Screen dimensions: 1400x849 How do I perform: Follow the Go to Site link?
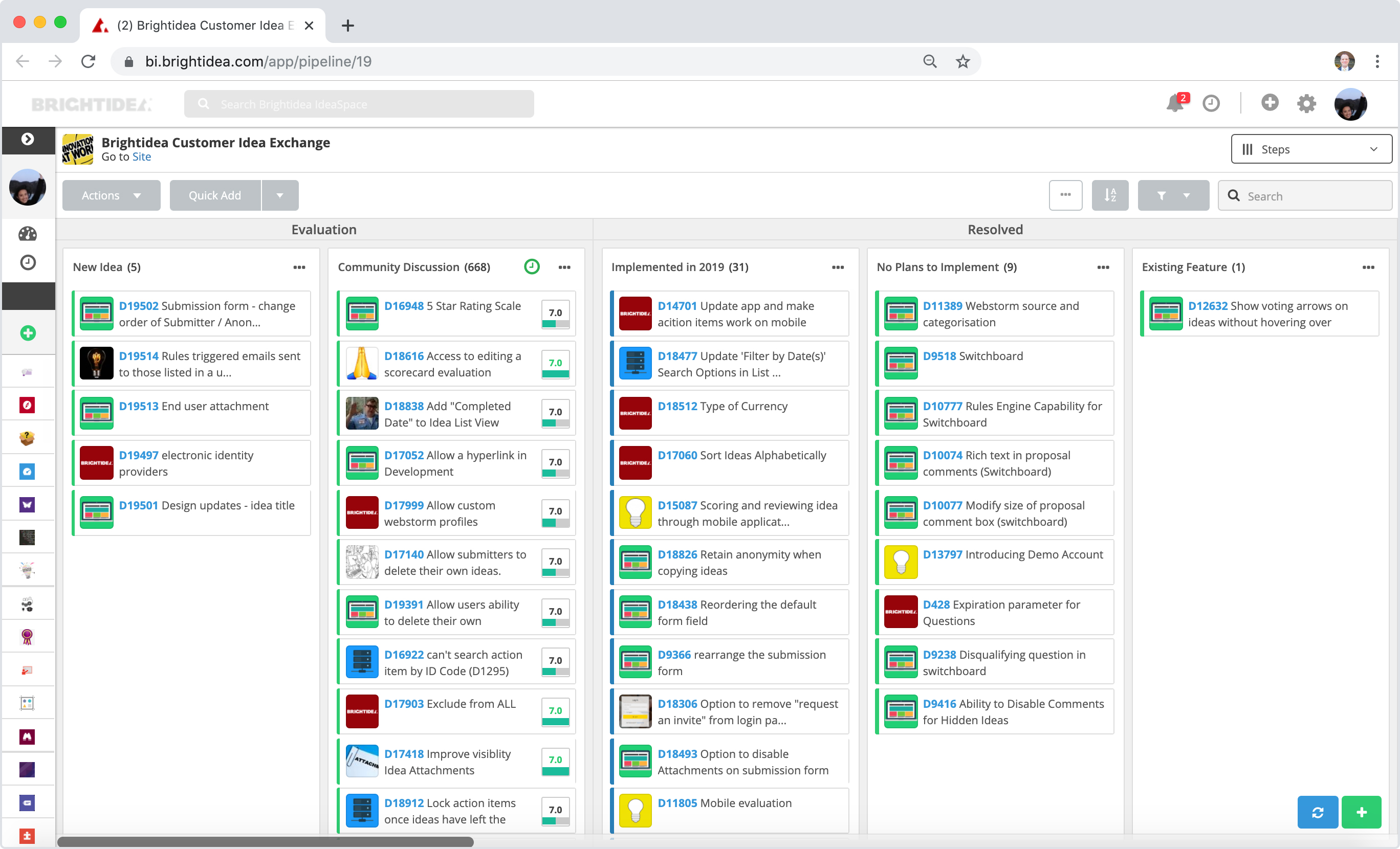(141, 157)
